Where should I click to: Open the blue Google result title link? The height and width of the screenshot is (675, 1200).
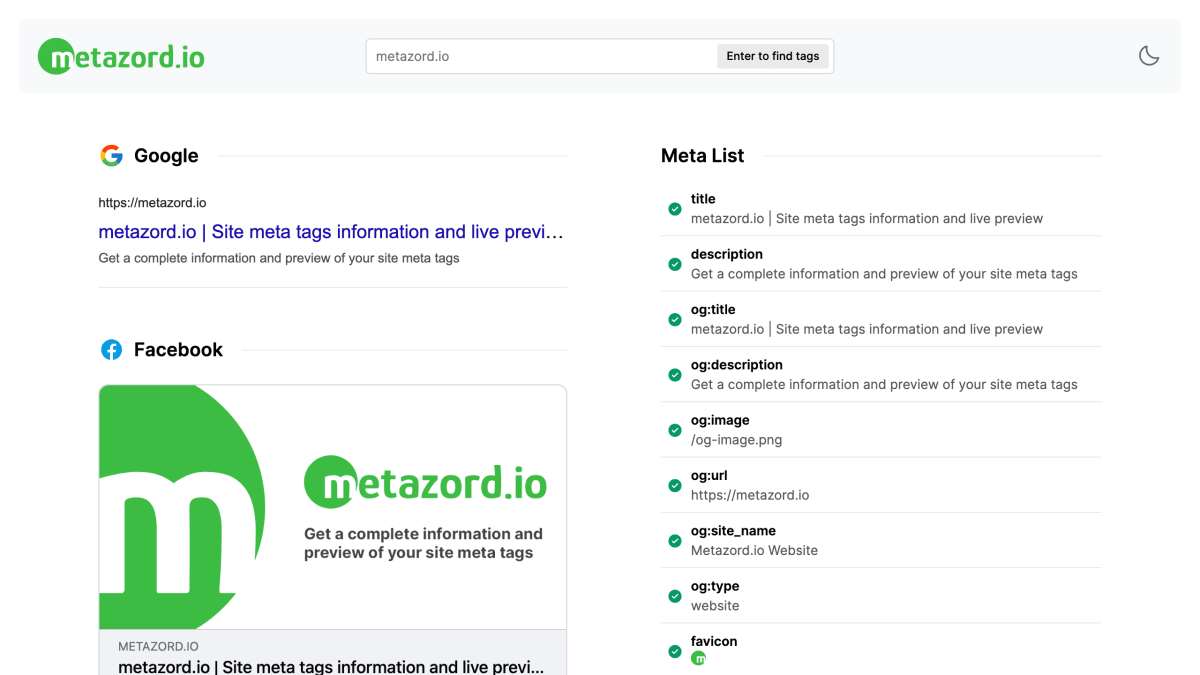click(331, 232)
